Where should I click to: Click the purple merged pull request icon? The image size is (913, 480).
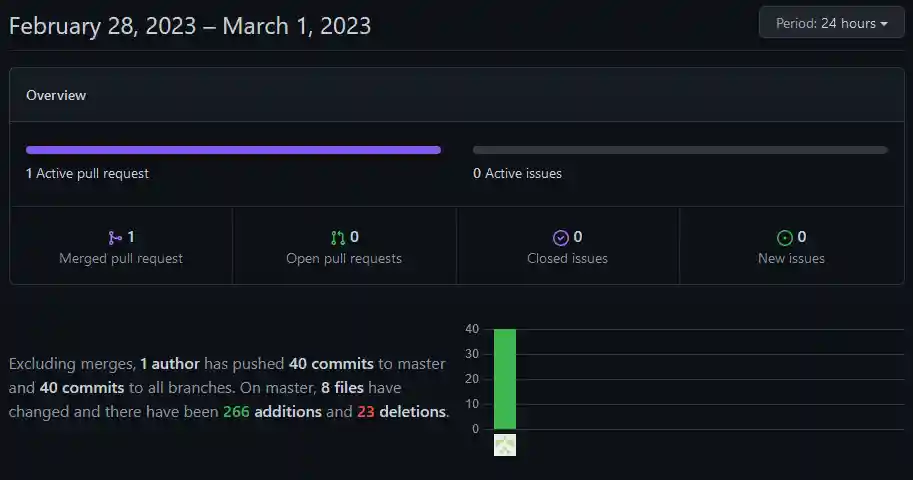coord(115,238)
